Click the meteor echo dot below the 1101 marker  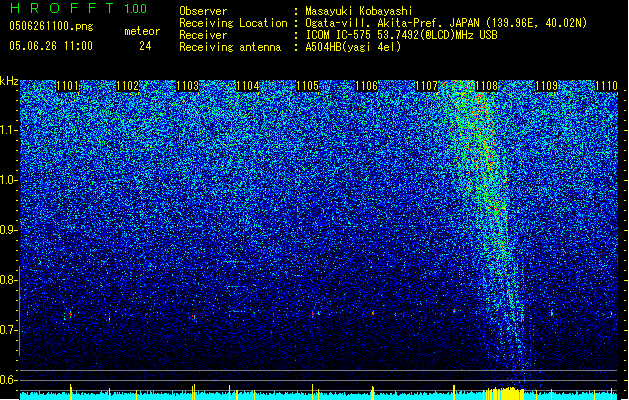coord(71,315)
